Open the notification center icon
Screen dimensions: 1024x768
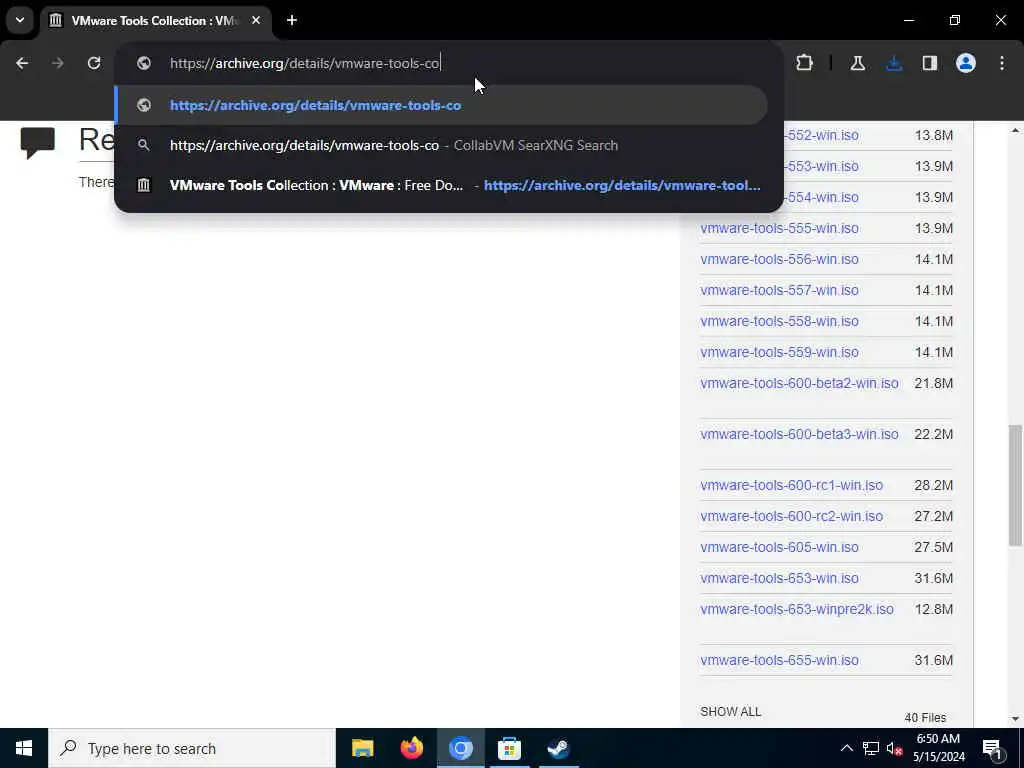(x=991, y=749)
